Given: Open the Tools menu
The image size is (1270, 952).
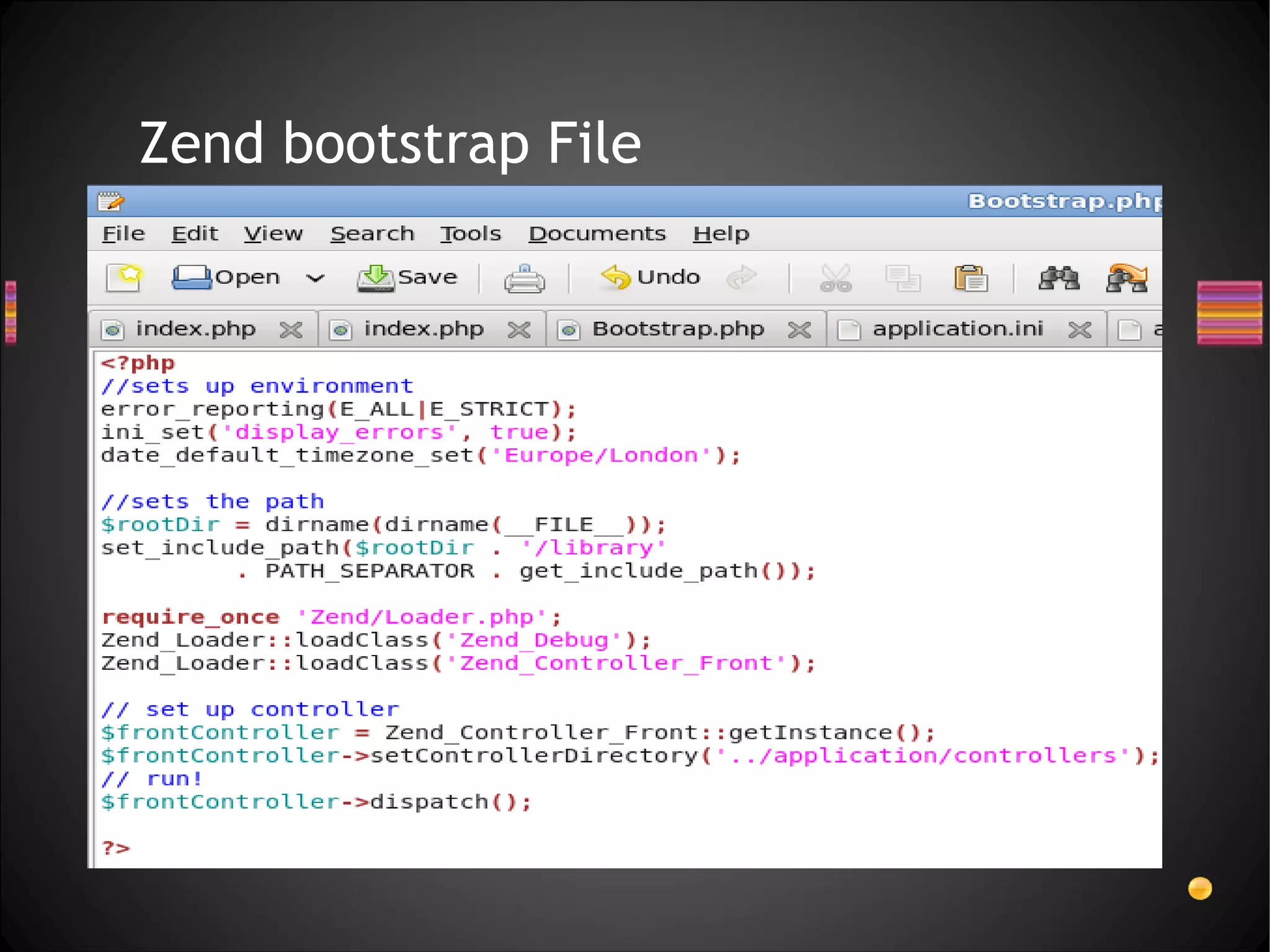Looking at the screenshot, I should pos(471,234).
